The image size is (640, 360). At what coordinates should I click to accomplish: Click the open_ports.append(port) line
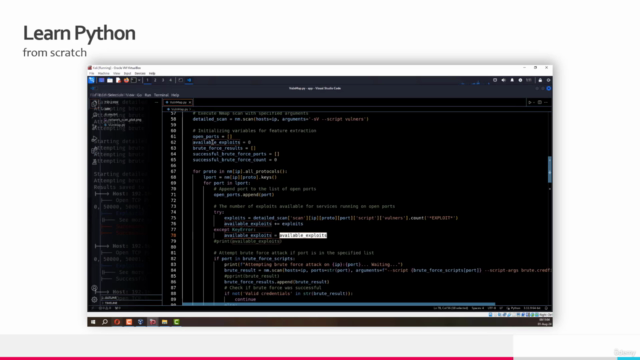244,195
